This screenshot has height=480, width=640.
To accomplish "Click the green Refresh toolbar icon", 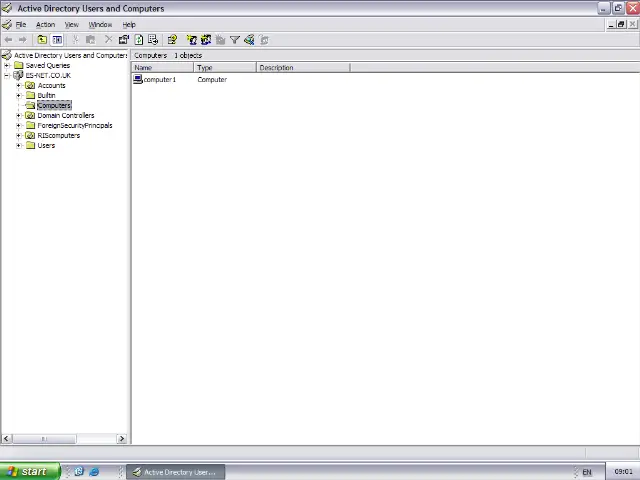I will (x=139, y=40).
